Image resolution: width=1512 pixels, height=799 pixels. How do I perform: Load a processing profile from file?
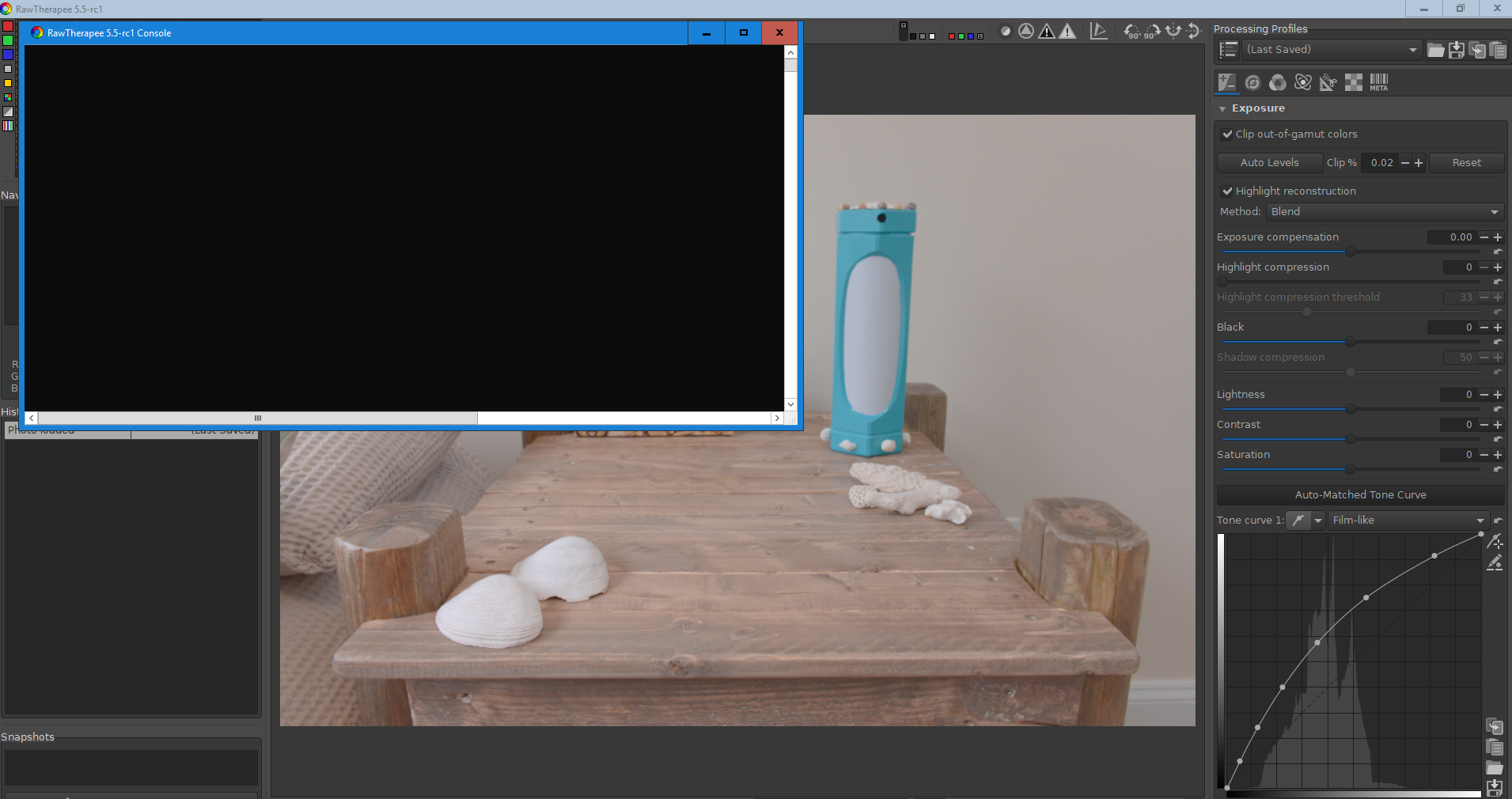(x=1436, y=50)
